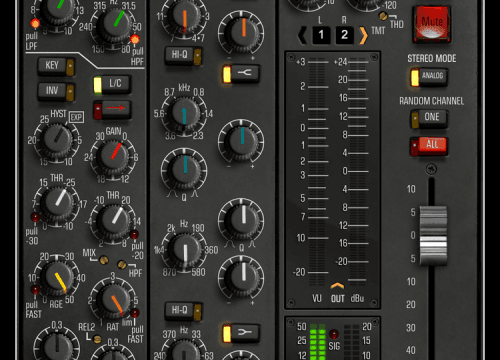
Task: Click the black left channel arrow
Action: (x=302, y=35)
